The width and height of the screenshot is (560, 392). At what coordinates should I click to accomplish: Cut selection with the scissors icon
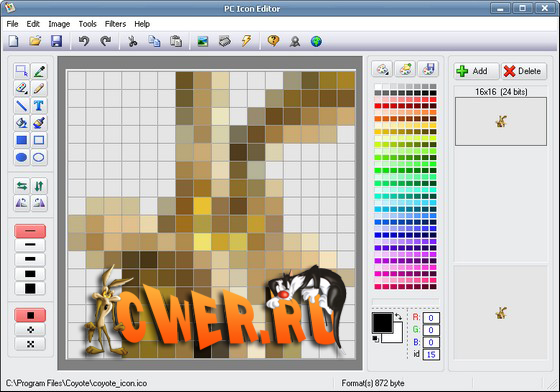point(132,41)
